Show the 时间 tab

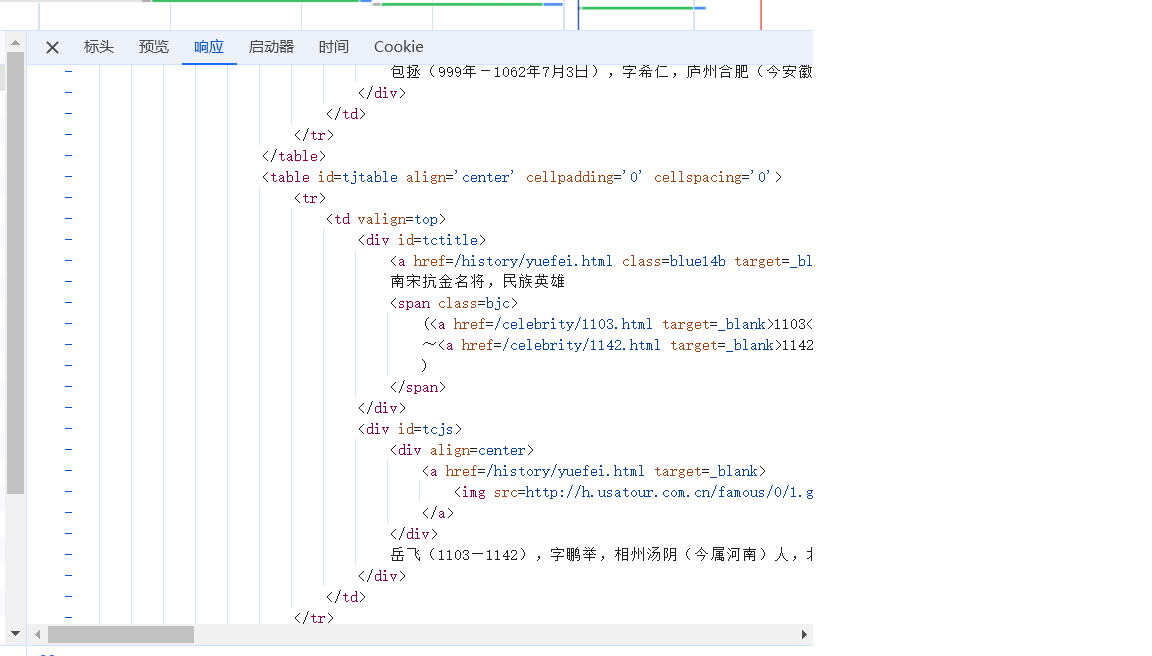coord(334,47)
